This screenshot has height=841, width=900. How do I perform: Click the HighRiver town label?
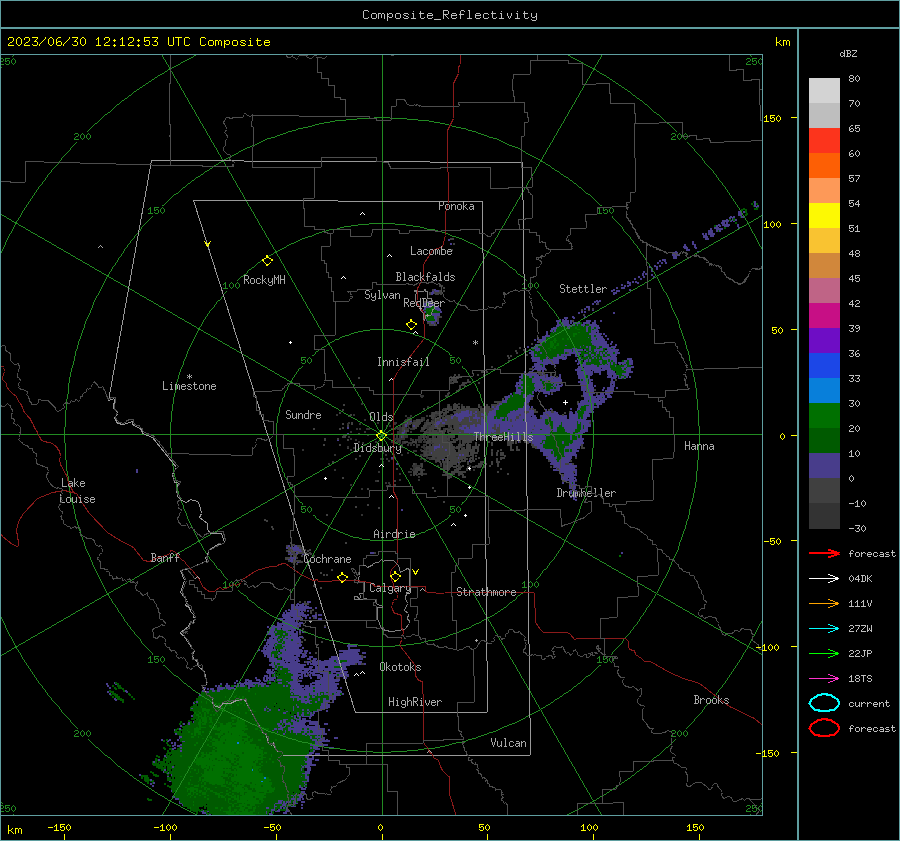pos(415,702)
